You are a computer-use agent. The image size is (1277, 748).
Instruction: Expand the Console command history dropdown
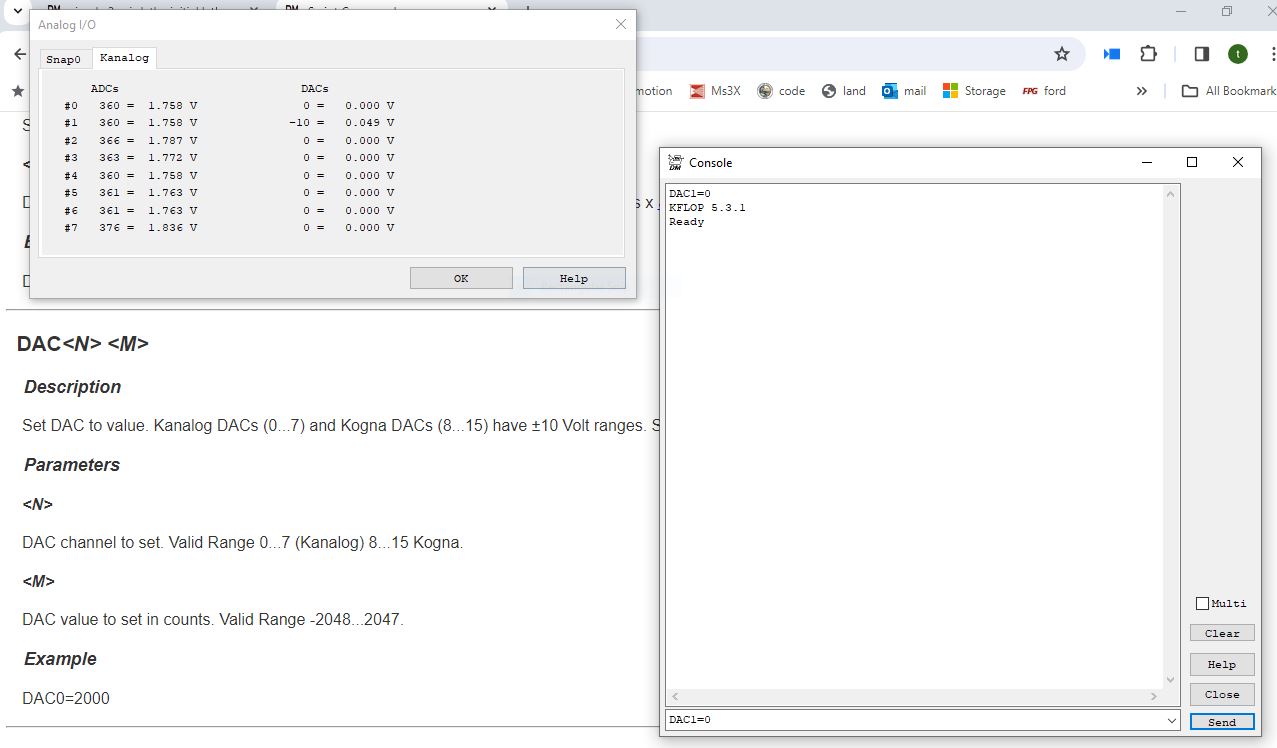pyautogui.click(x=1172, y=720)
